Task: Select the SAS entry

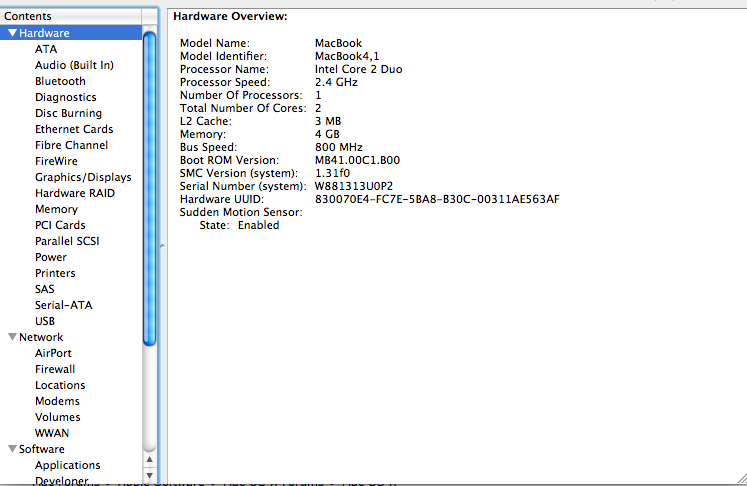Action: [45, 289]
